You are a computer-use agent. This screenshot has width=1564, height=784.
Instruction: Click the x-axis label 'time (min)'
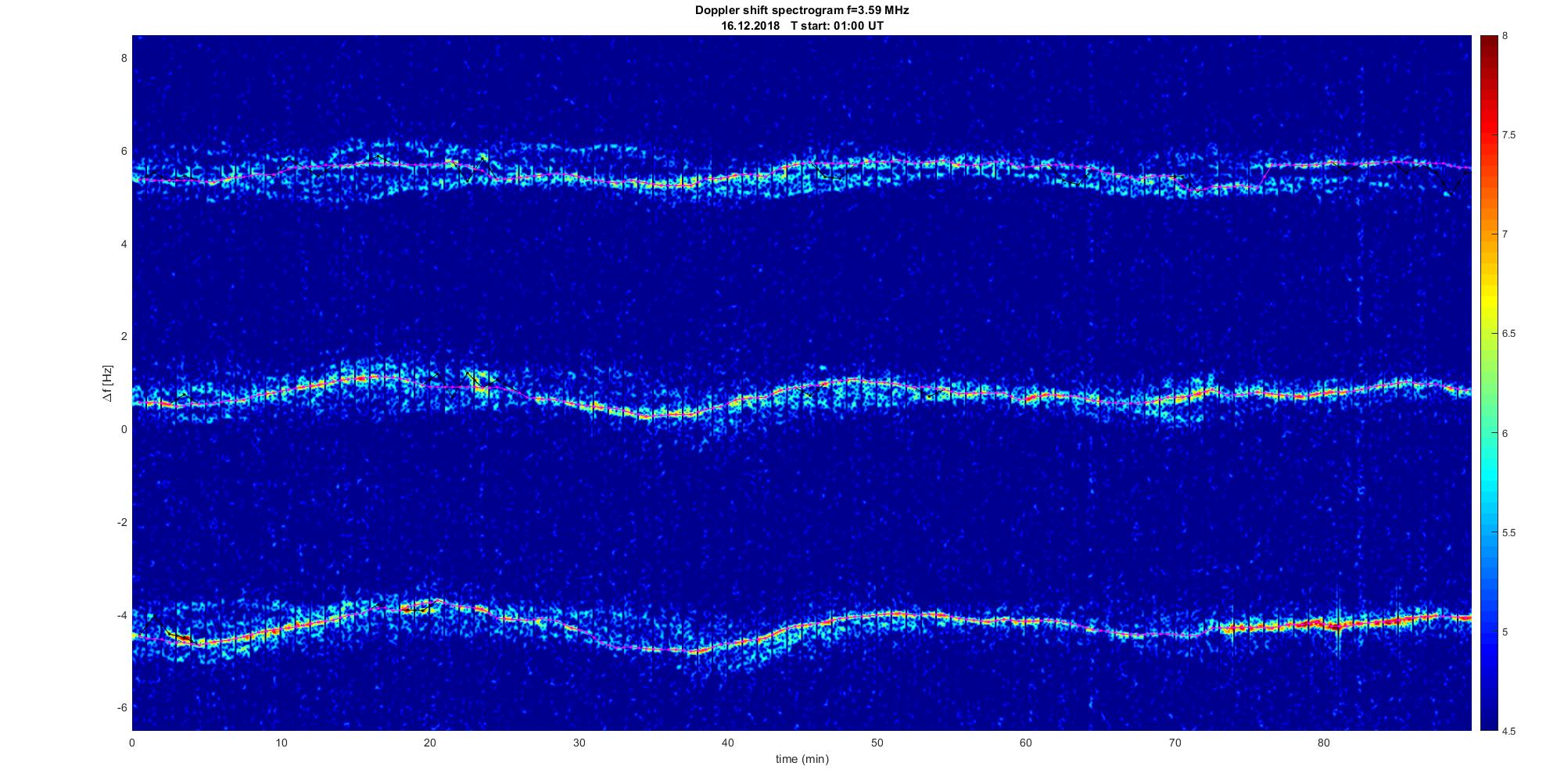tap(802, 759)
